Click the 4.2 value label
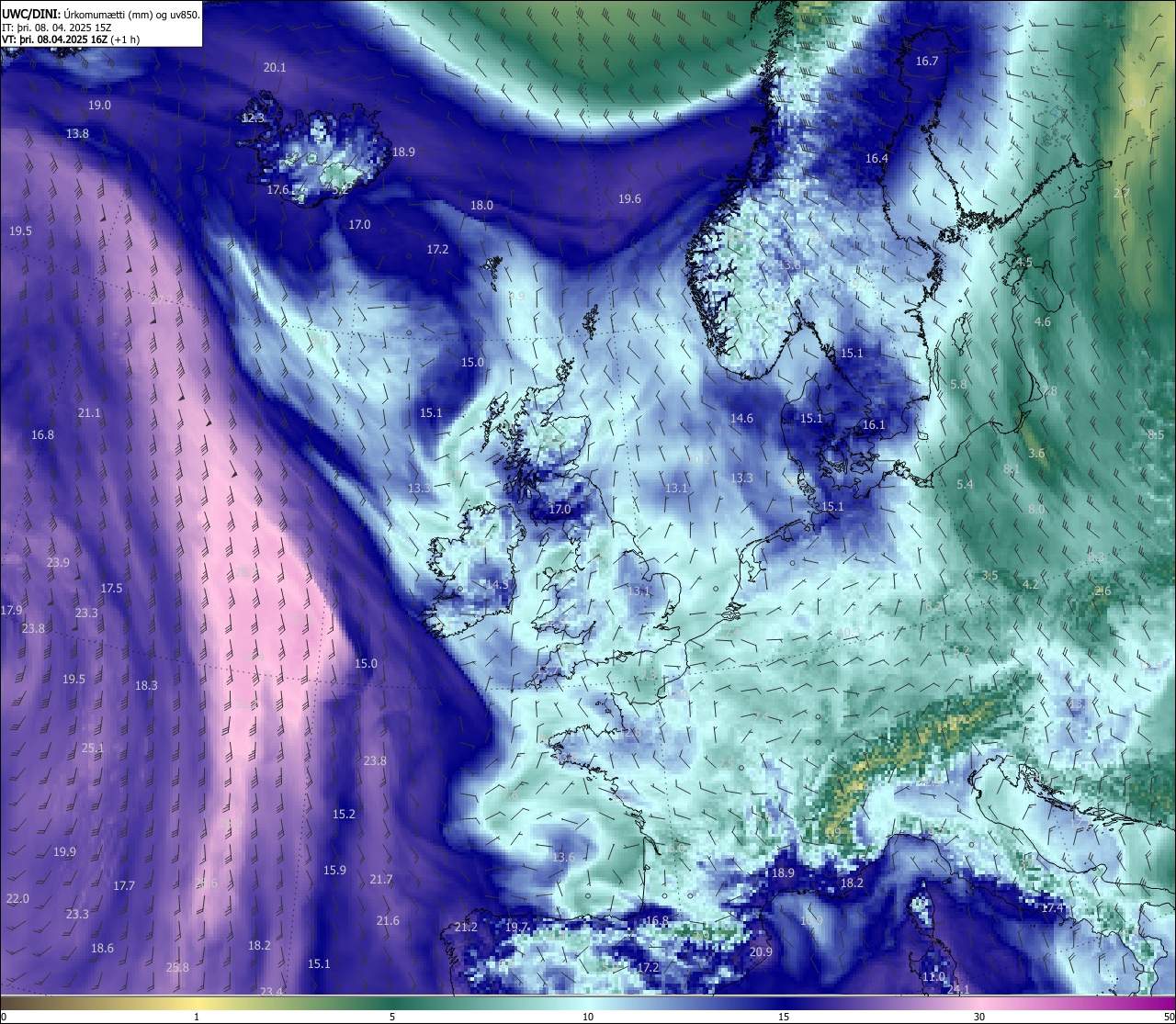This screenshot has width=1176, height=1024. [1031, 585]
